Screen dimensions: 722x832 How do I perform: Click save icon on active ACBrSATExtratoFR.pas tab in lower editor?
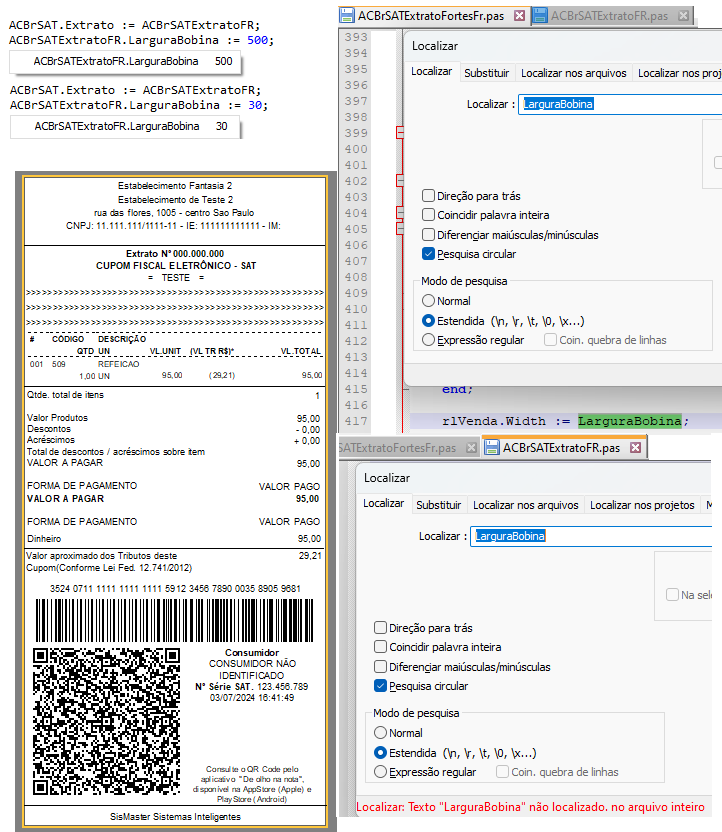pyautogui.click(x=492, y=448)
